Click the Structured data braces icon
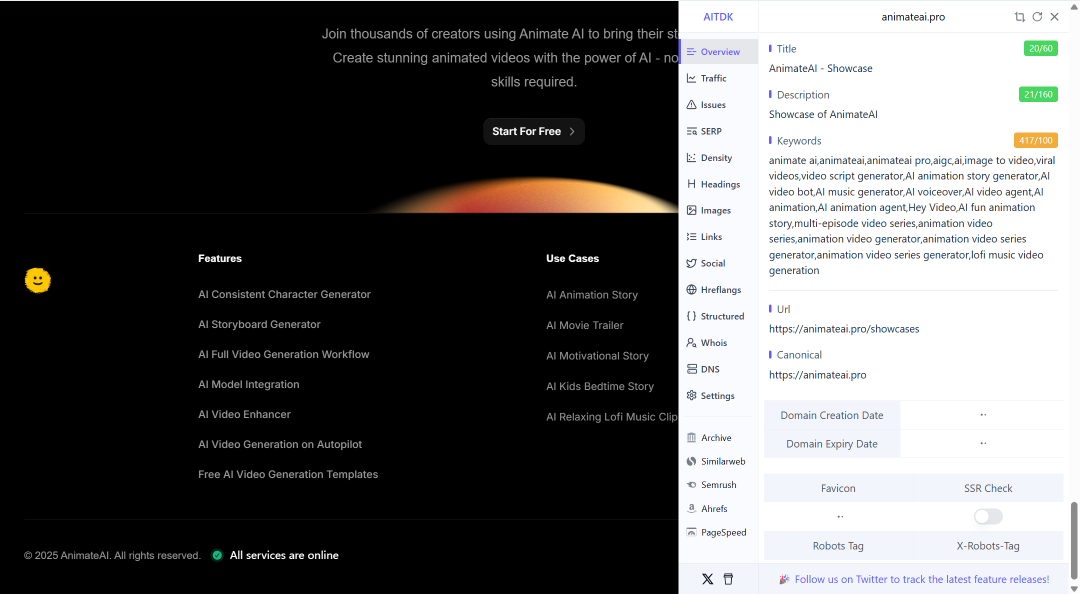Viewport: 1080px width, 594px height. [x=692, y=316]
